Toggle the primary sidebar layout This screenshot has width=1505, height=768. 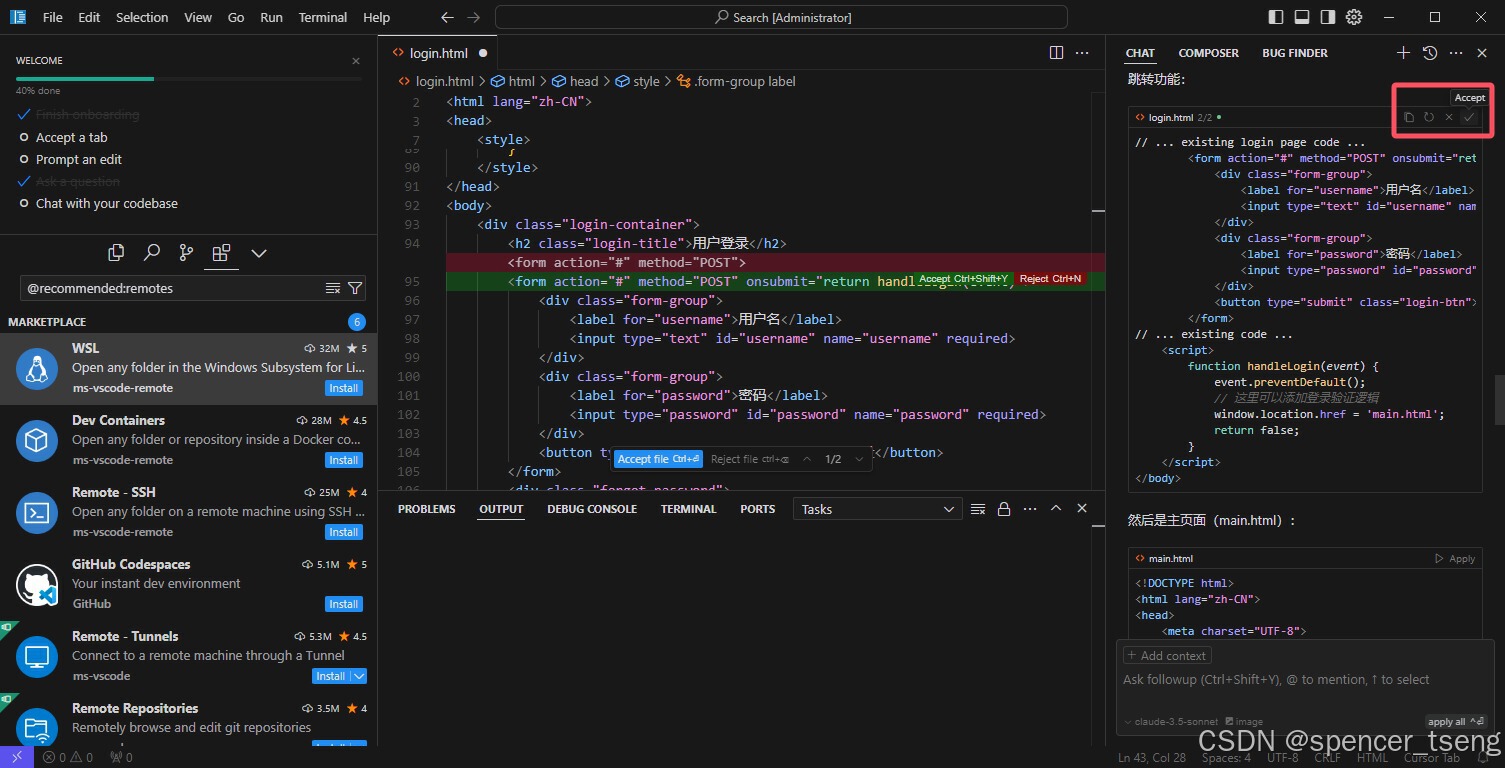tap(1276, 17)
